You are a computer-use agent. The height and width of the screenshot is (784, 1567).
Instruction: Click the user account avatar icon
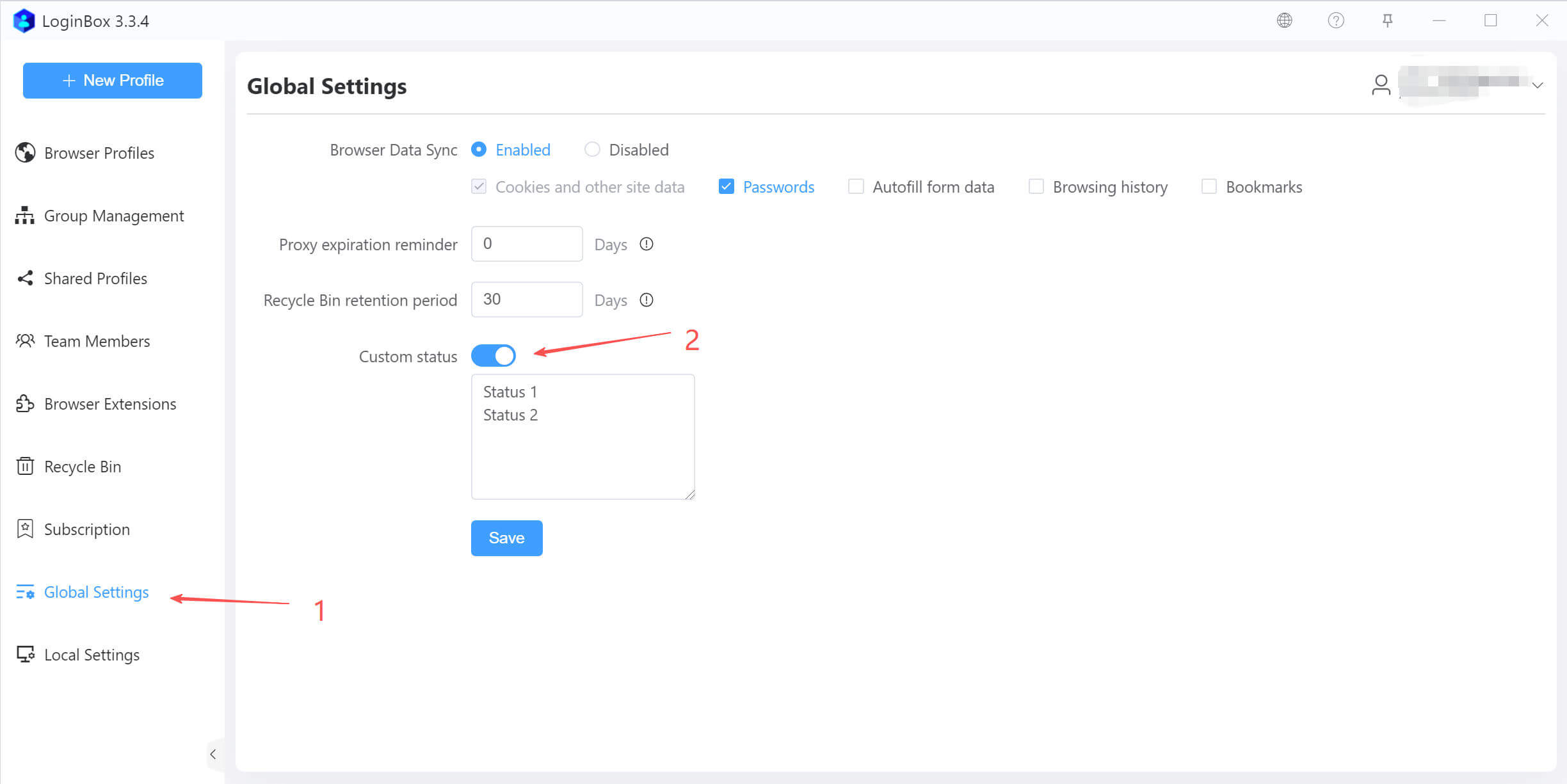[x=1381, y=85]
